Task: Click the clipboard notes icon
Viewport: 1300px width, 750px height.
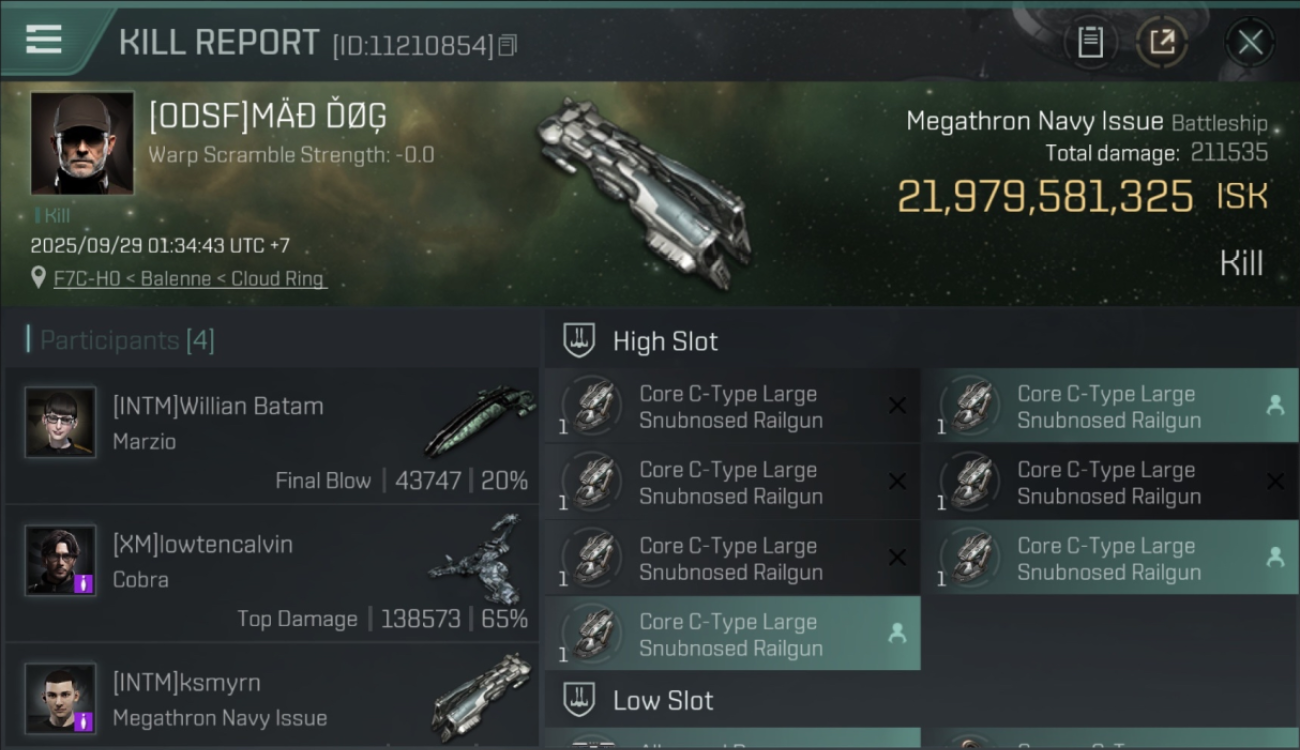Action: click(1090, 42)
